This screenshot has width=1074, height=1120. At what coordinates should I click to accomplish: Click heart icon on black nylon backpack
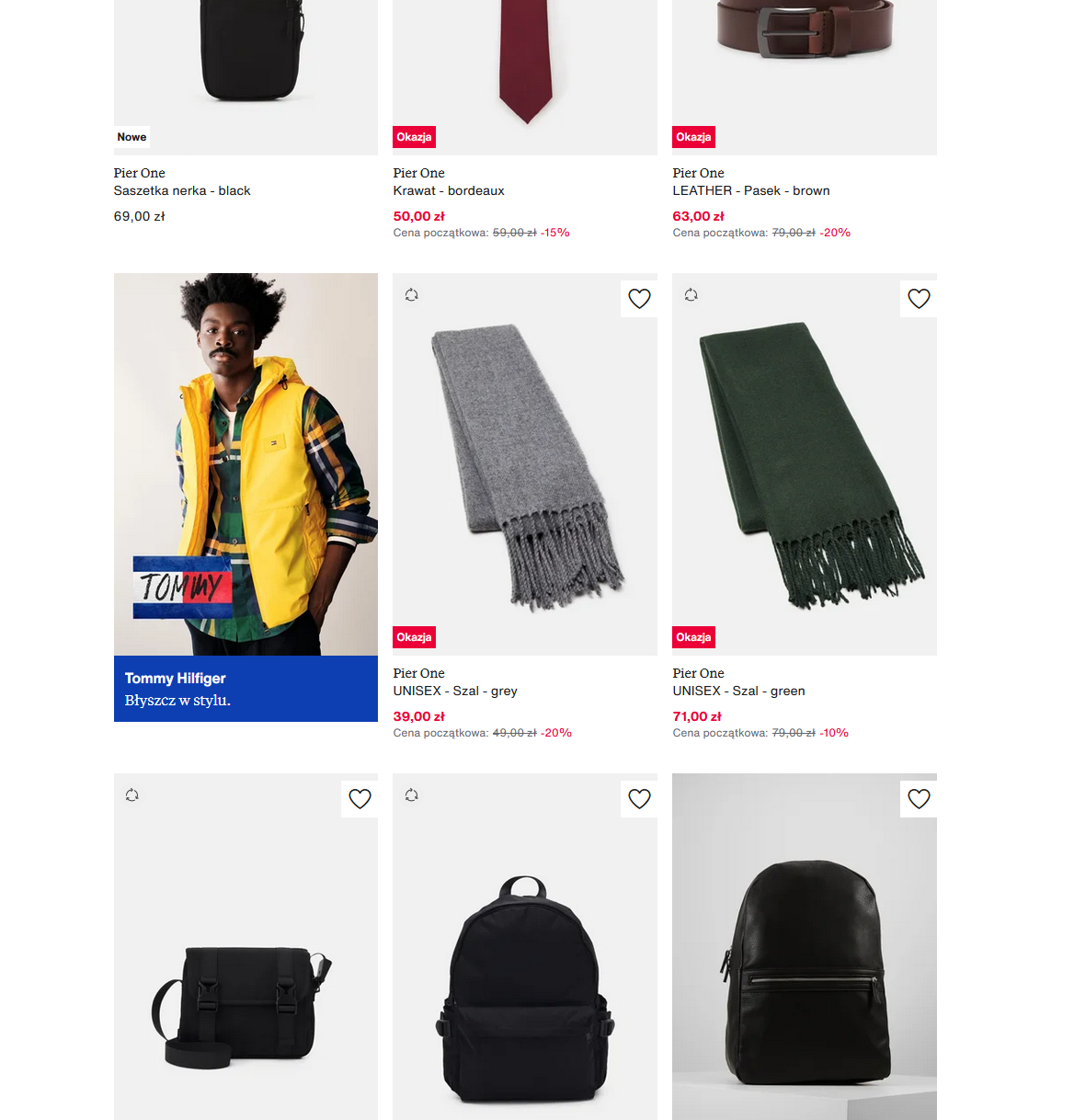pos(639,799)
